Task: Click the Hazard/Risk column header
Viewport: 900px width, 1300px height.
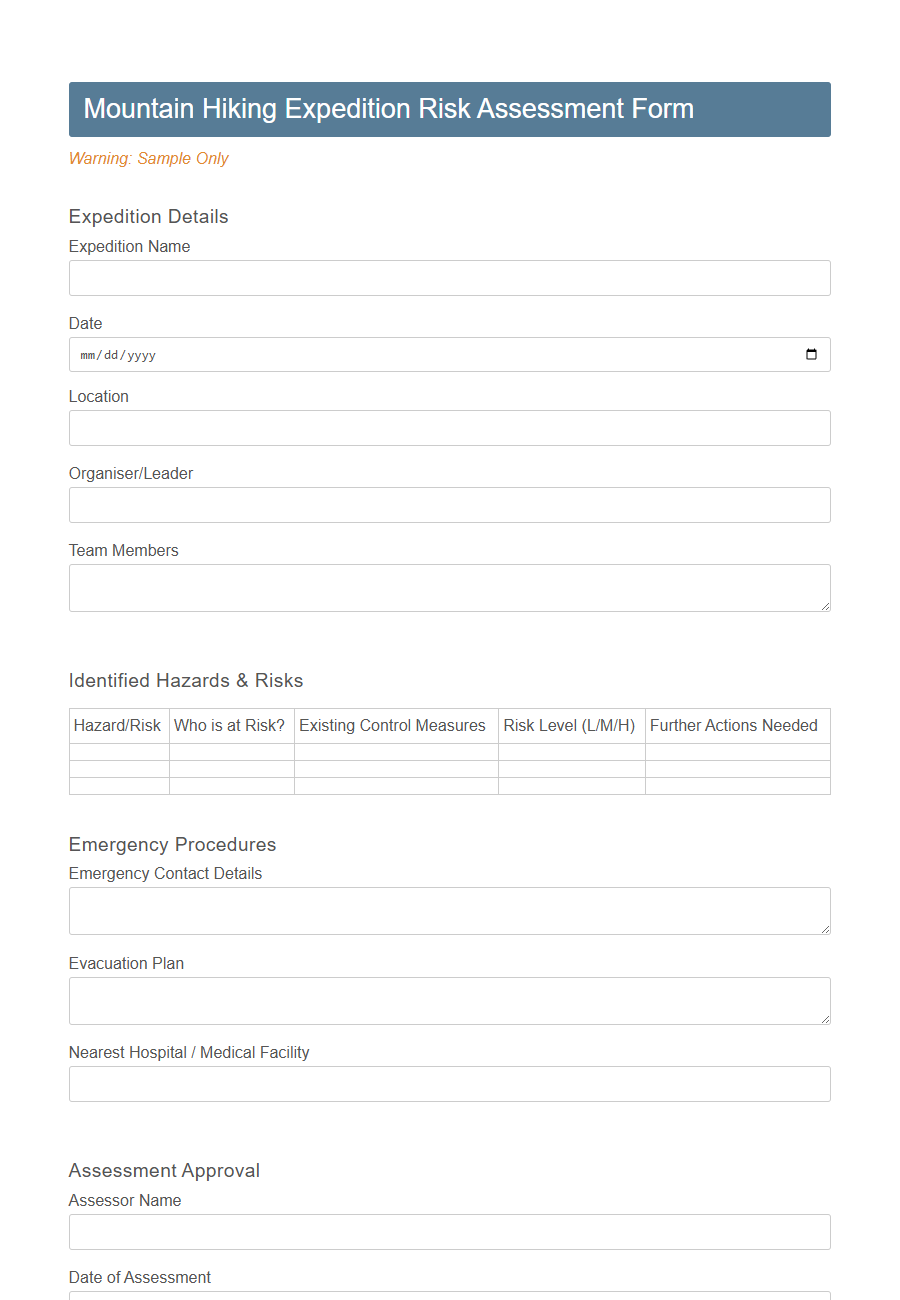Action: (119, 725)
